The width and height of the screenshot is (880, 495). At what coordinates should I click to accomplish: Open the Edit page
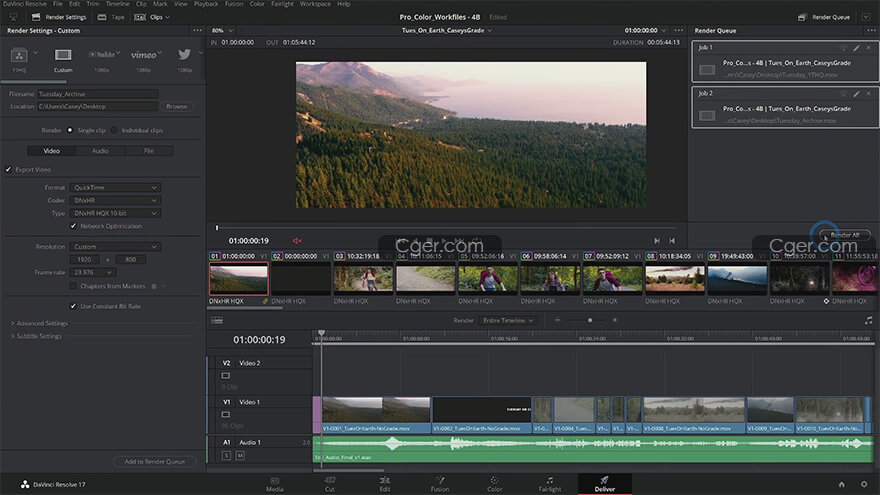(384, 484)
